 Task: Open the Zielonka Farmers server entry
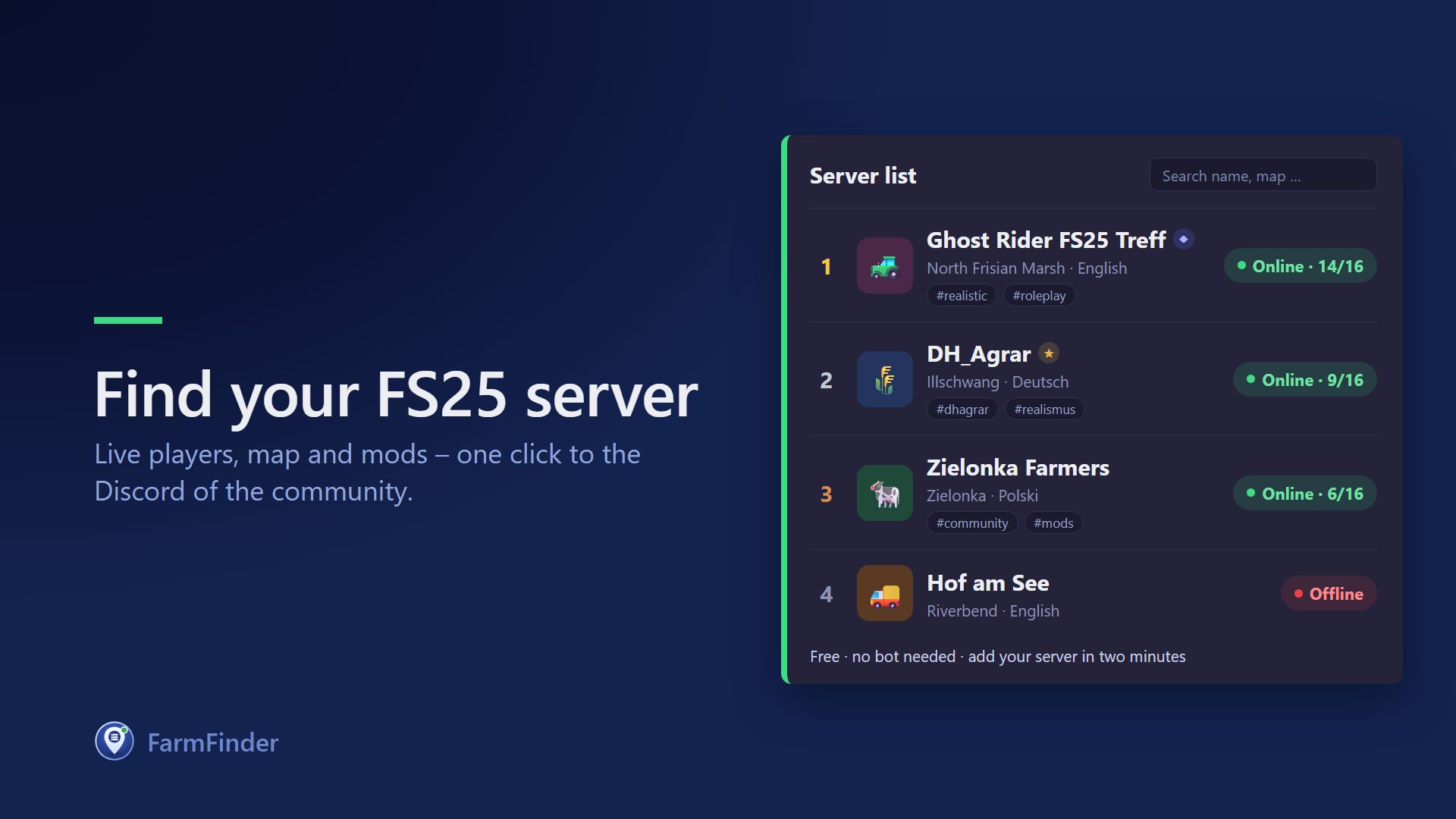click(x=1093, y=493)
